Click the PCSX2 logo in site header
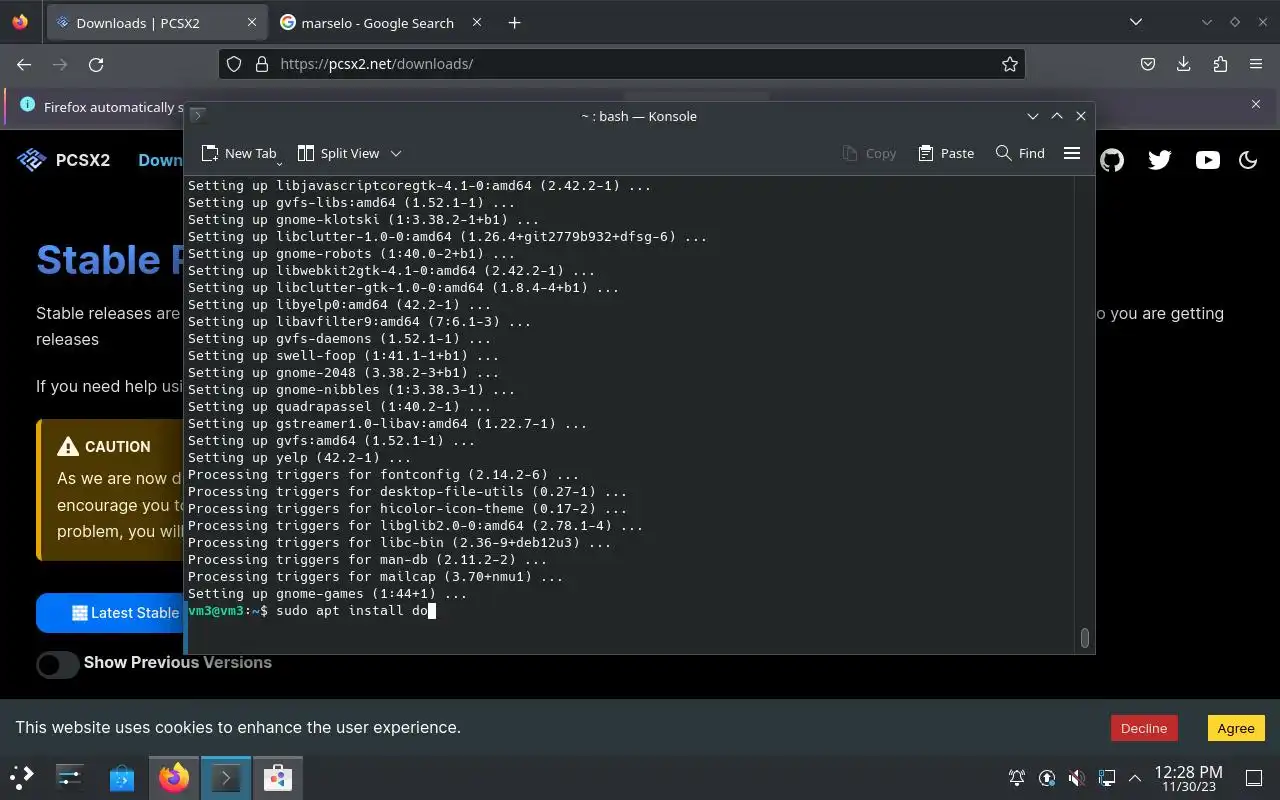The width and height of the screenshot is (1280, 800). click(x=32, y=160)
